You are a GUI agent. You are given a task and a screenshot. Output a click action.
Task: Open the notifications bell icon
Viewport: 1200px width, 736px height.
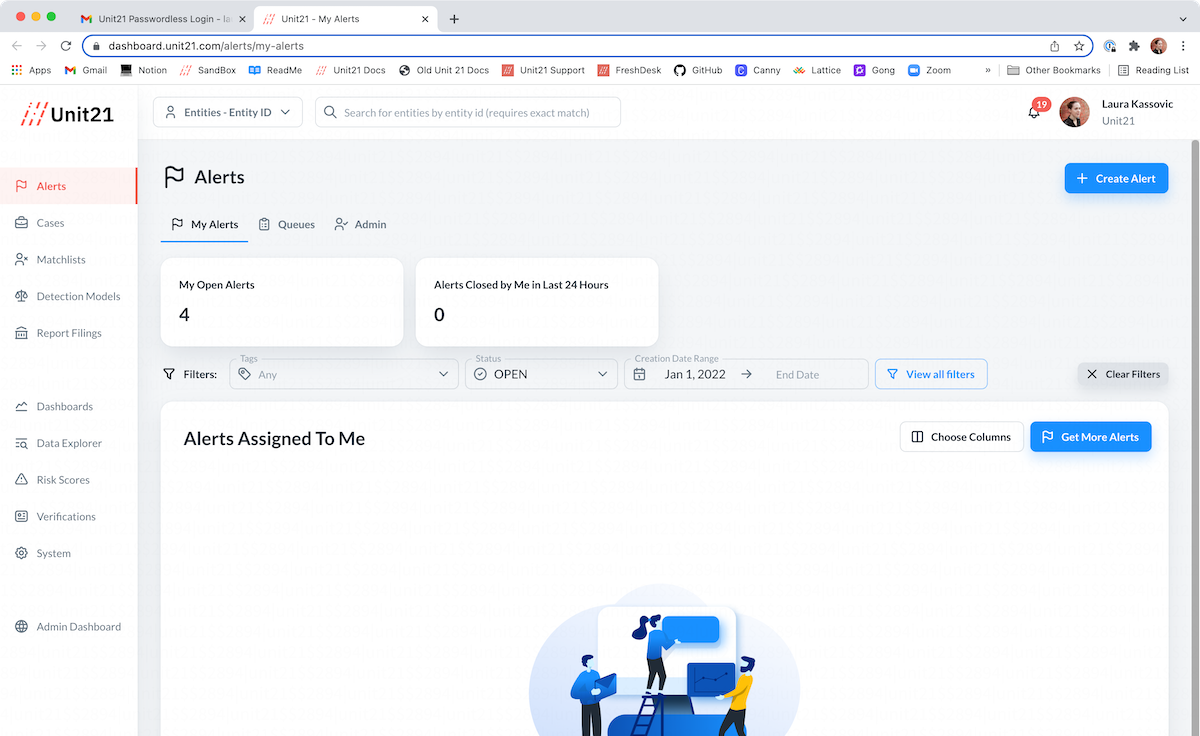[x=1034, y=112]
